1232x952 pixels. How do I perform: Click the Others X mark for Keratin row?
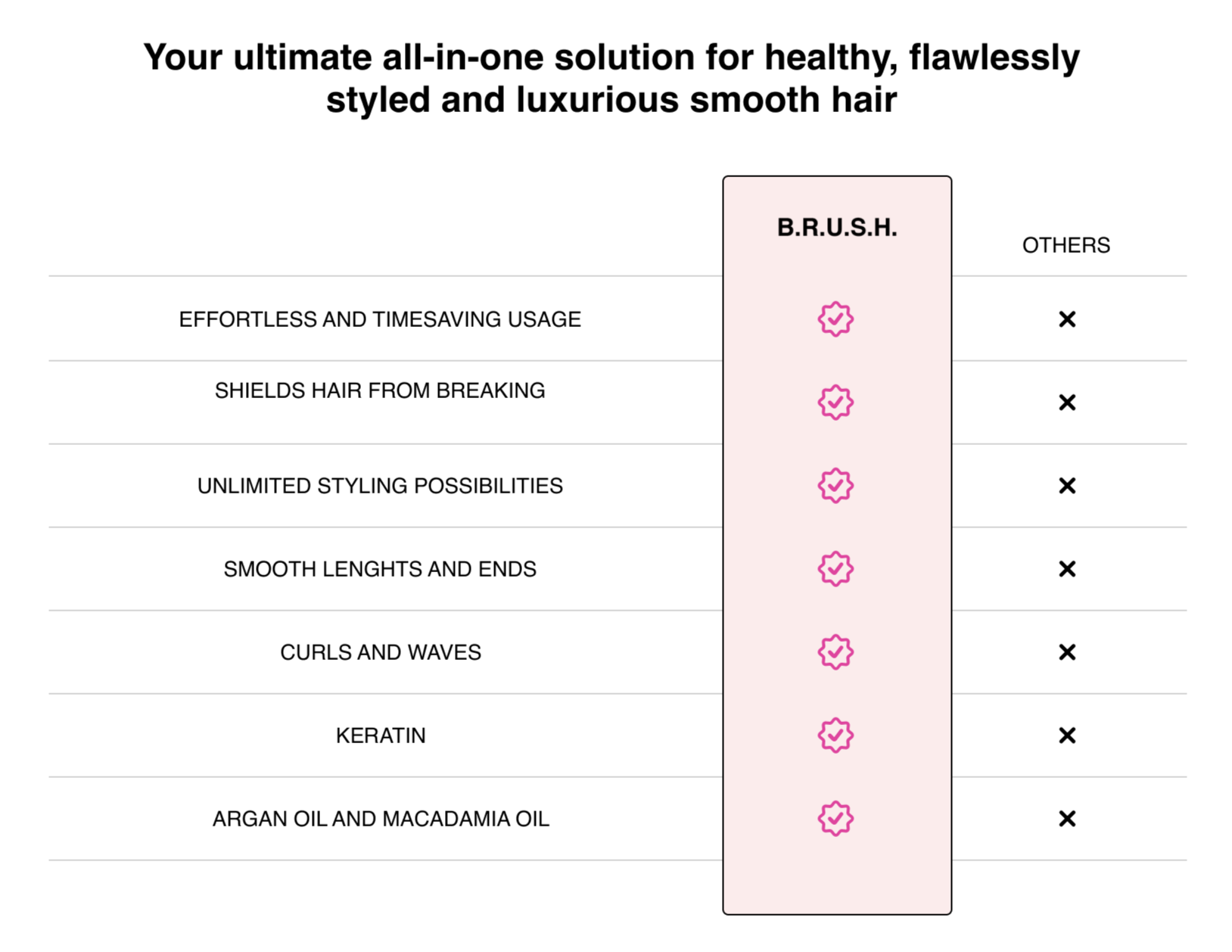(x=1067, y=736)
